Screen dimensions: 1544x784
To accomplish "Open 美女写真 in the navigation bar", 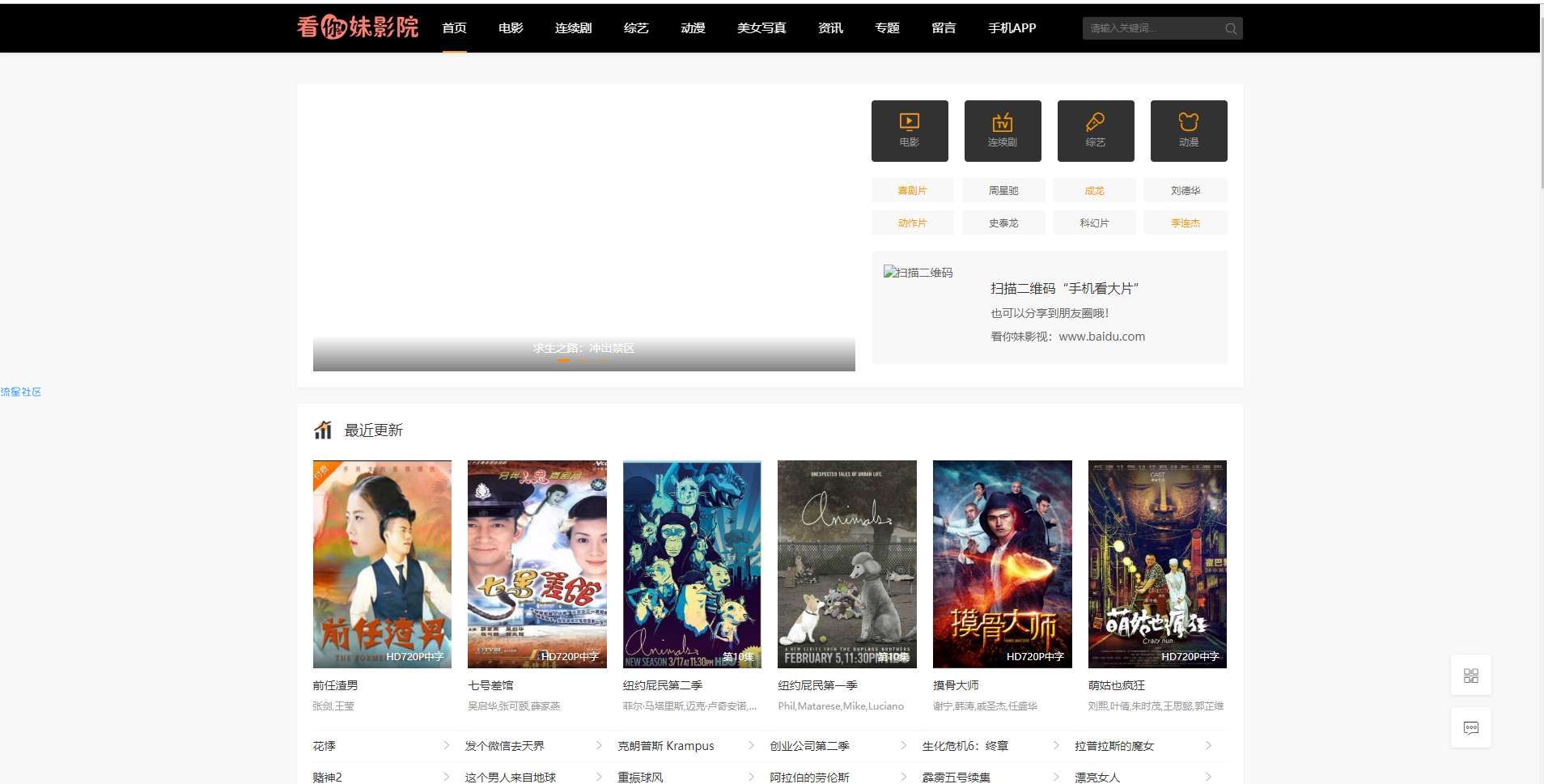I will pos(761,28).
